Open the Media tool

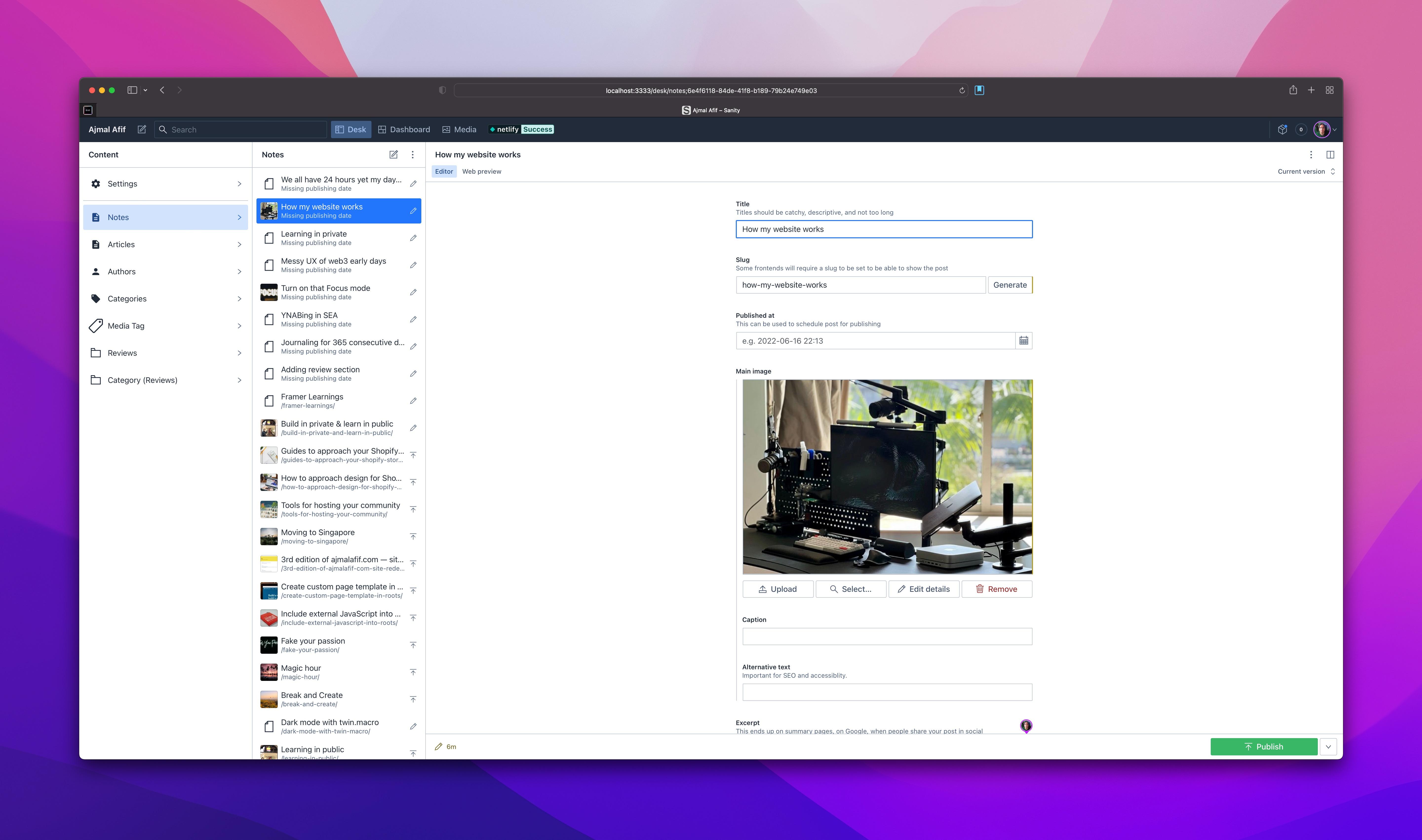click(x=459, y=130)
